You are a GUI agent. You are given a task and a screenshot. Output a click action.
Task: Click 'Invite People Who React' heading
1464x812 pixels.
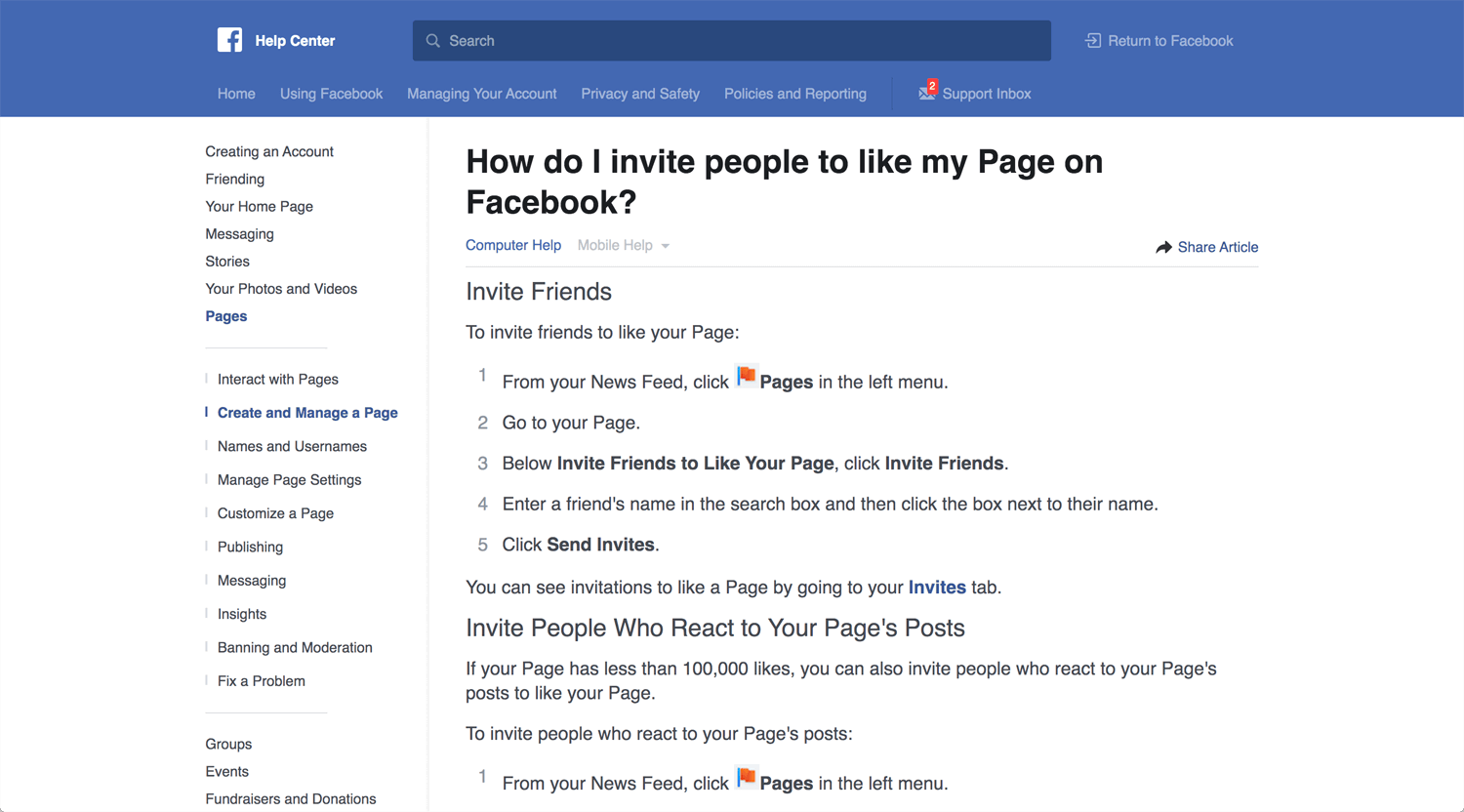(x=715, y=628)
